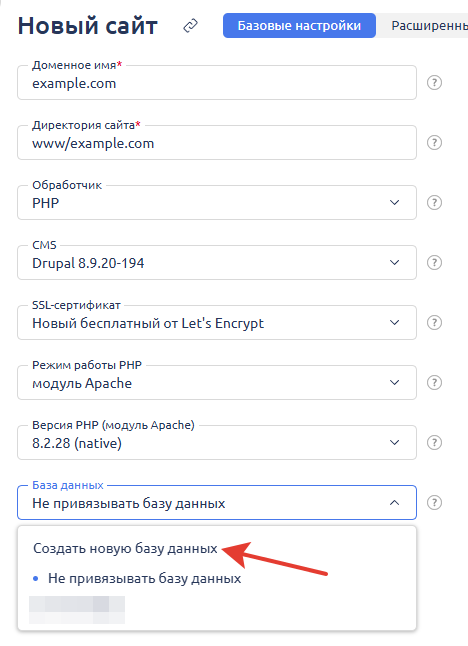Open help icon for Версия PHP field
This screenshot has width=468, height=646.
coord(434,442)
